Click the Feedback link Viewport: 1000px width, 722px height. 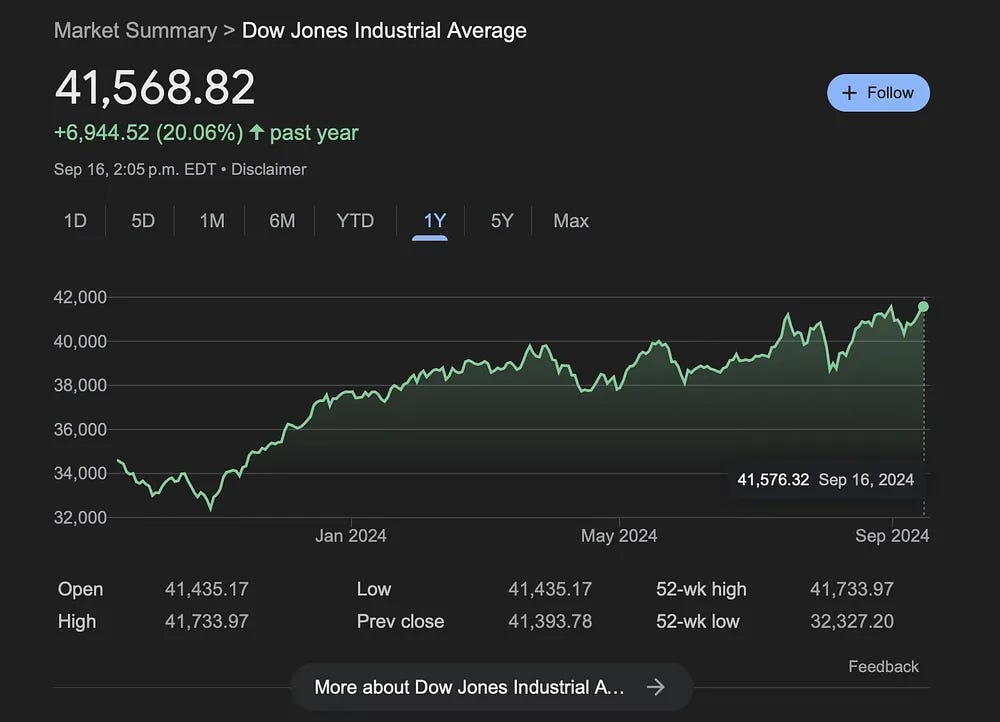coord(883,667)
